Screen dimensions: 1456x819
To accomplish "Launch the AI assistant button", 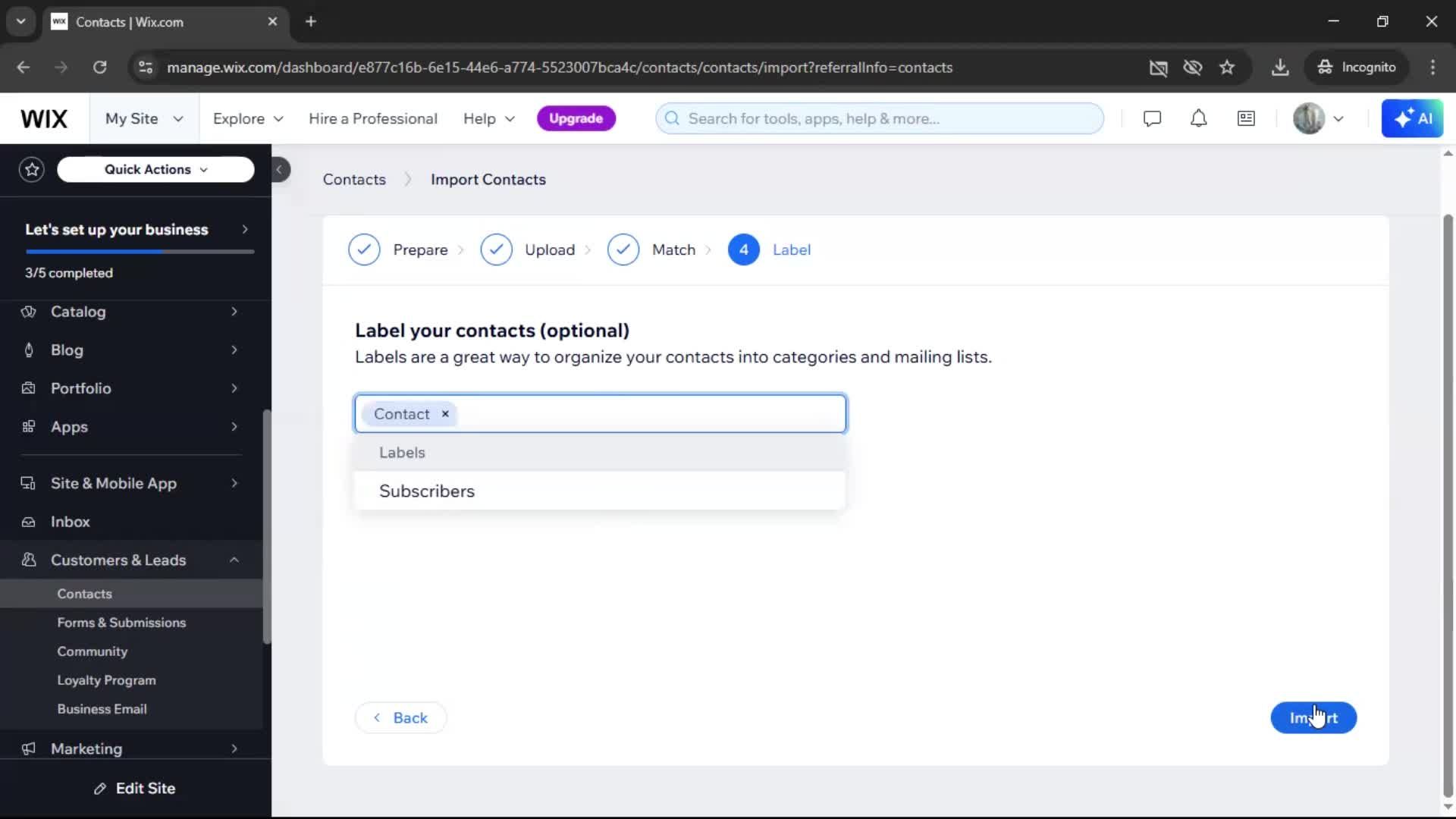I will tap(1412, 118).
